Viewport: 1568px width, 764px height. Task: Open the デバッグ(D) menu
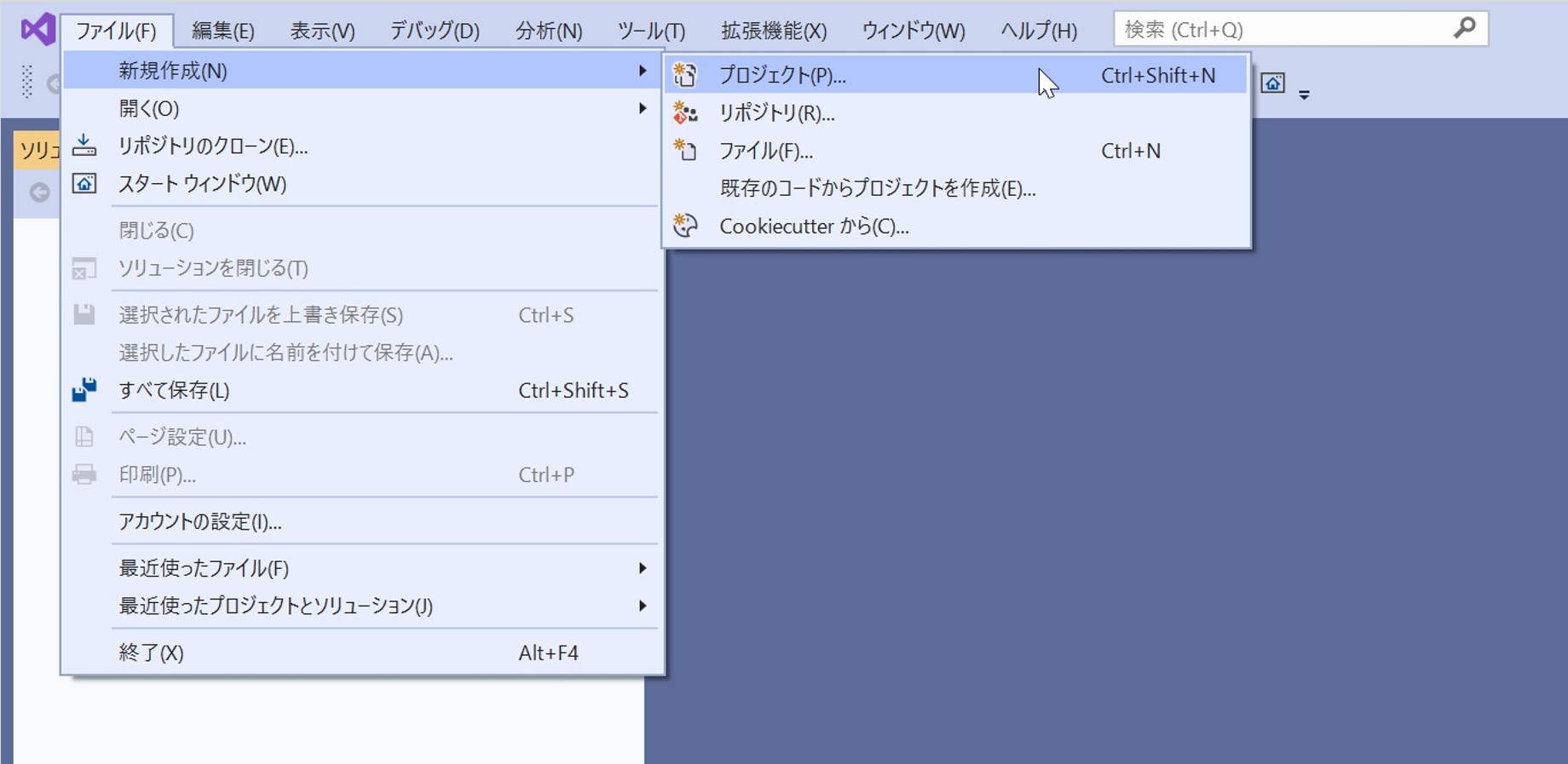(x=434, y=32)
